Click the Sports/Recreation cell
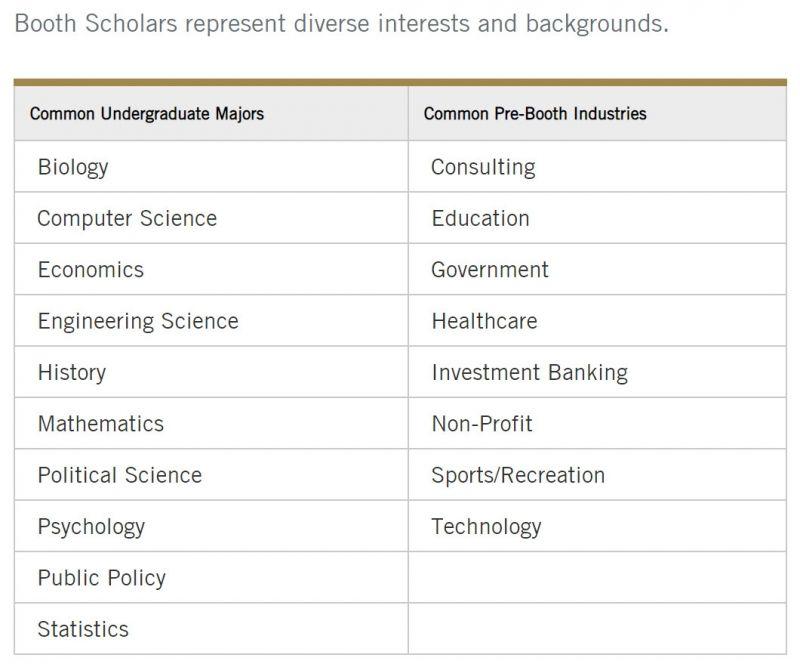Screen dimensions: 800x664 click(x=518, y=475)
